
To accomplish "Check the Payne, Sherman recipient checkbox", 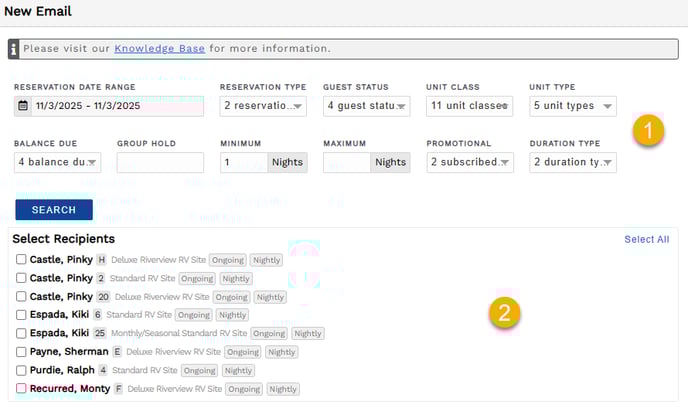I will coord(21,352).
